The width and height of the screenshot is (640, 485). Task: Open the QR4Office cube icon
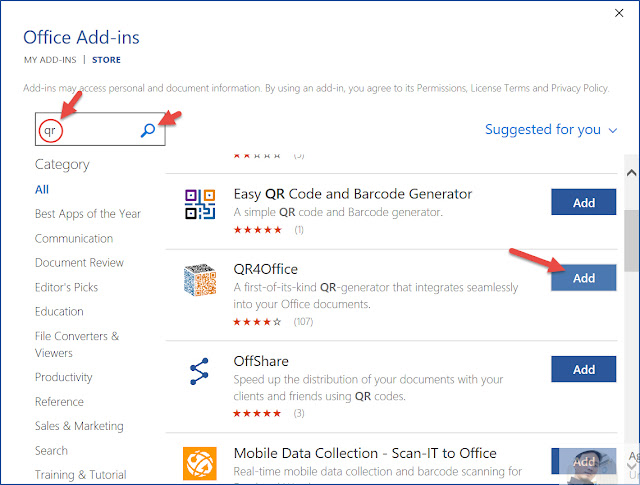(200, 280)
